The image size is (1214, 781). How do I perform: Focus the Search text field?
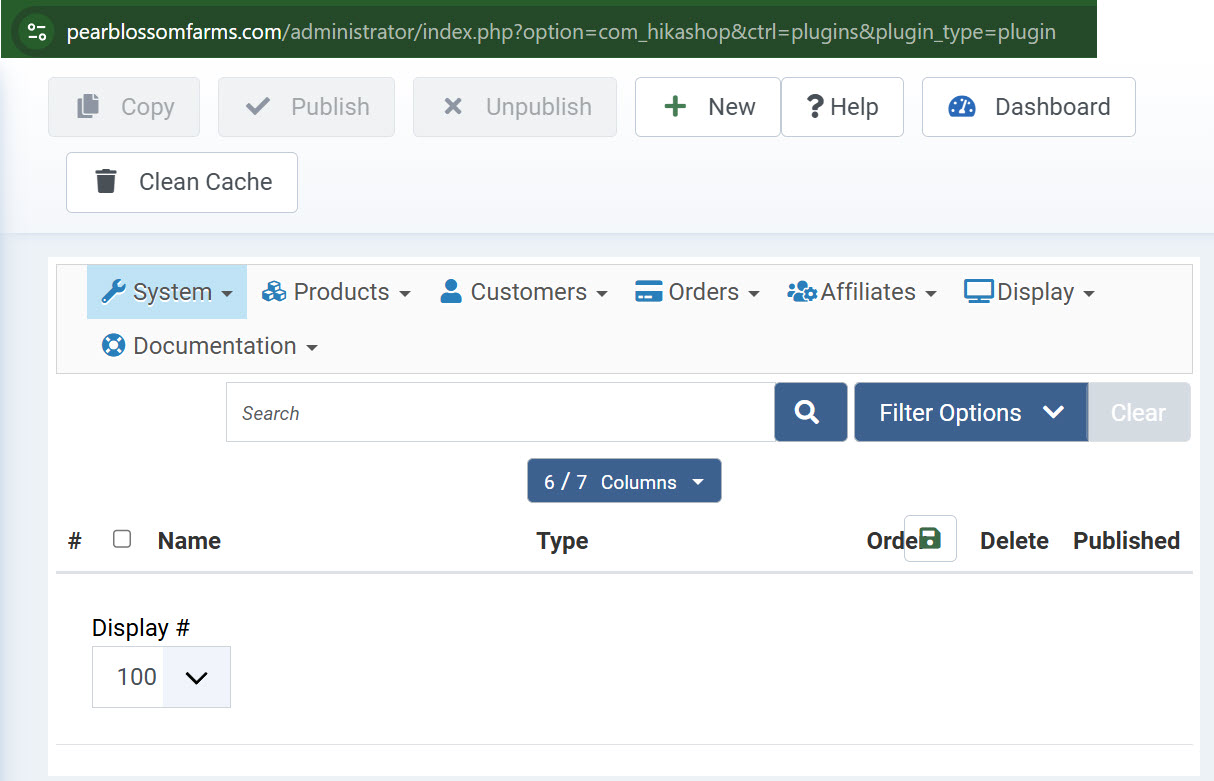tap(500, 412)
